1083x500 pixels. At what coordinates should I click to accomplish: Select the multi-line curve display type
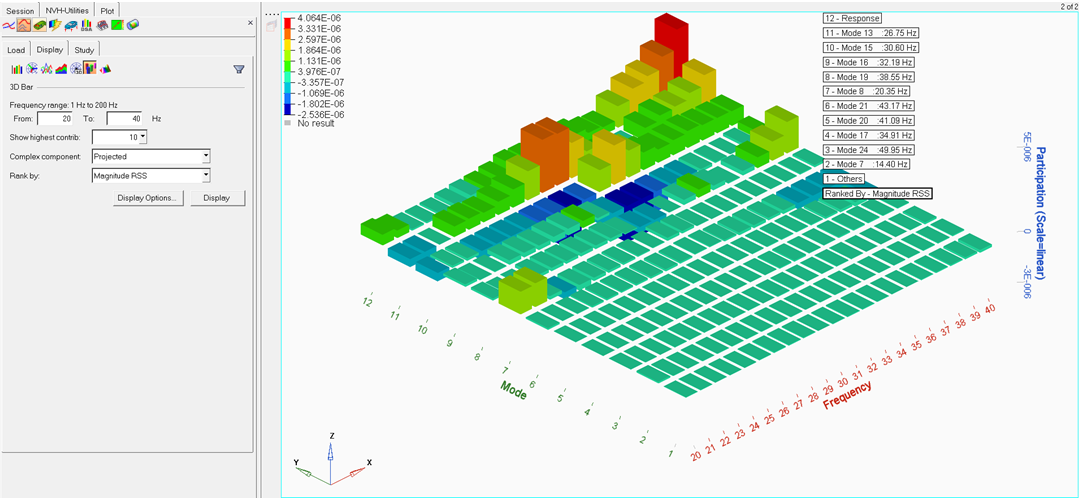click(x=46, y=68)
